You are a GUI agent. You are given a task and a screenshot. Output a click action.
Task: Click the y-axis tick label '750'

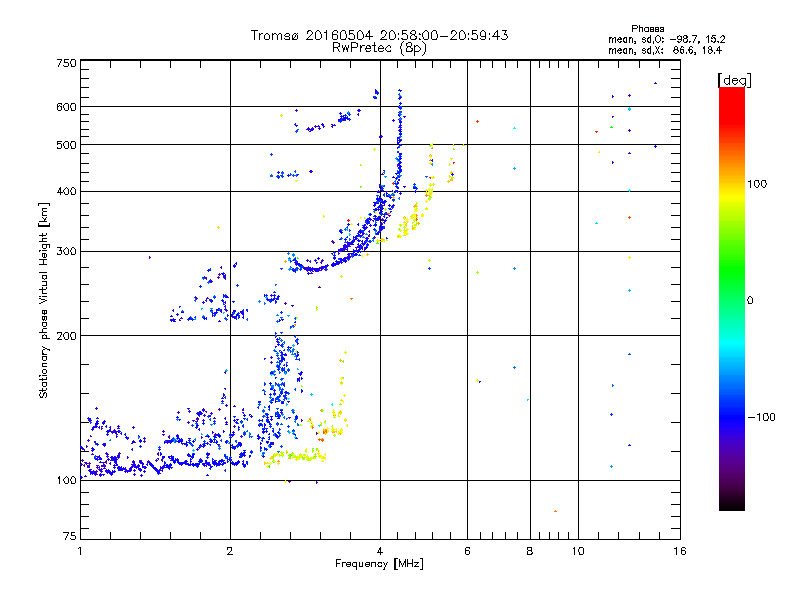pyautogui.click(x=66, y=63)
